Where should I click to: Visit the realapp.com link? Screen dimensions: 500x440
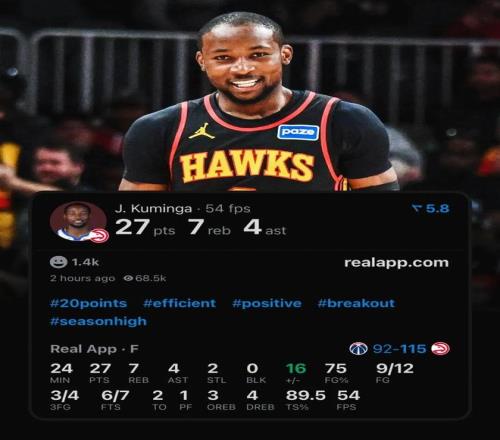click(396, 263)
